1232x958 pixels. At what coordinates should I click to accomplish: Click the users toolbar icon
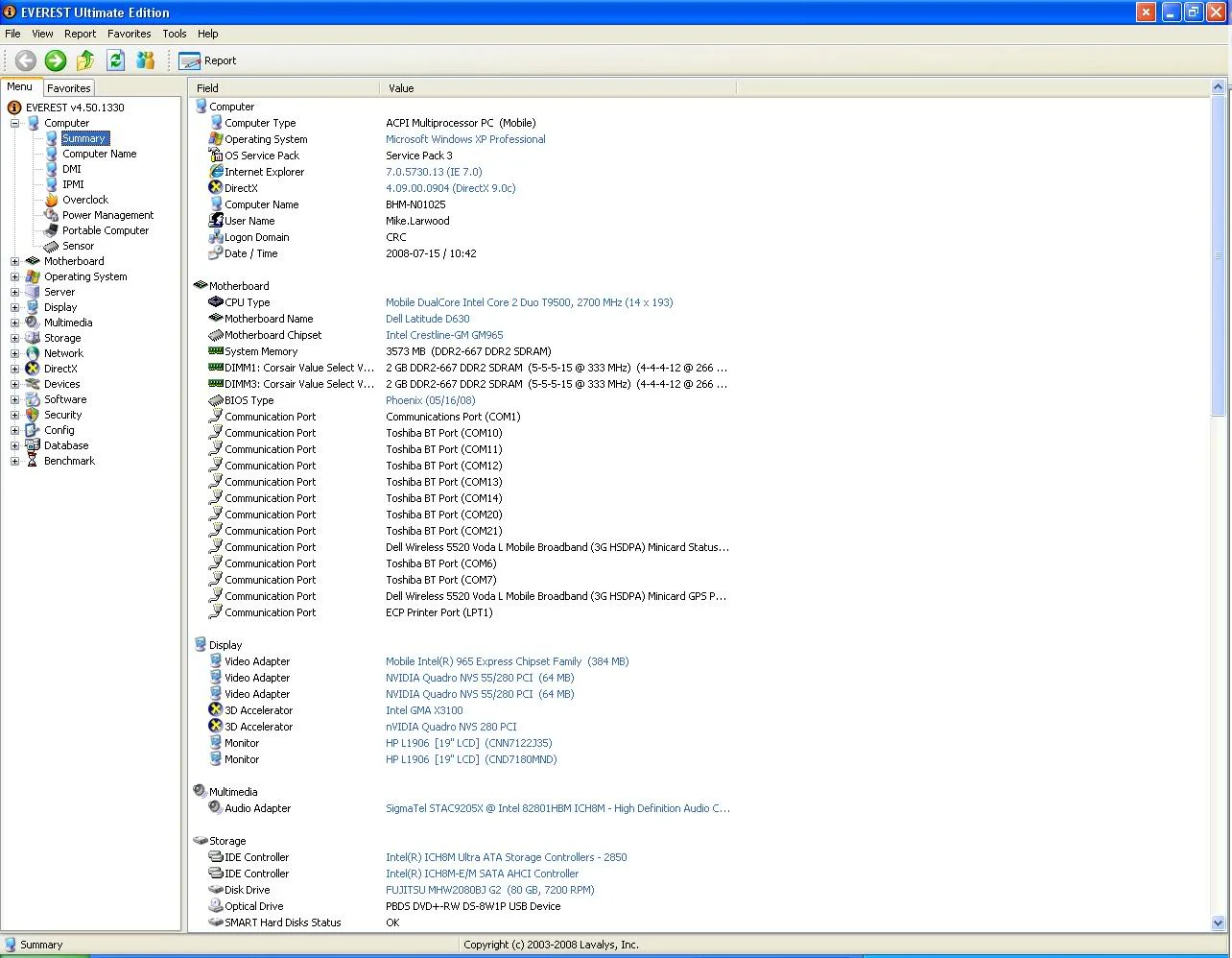pyautogui.click(x=146, y=60)
